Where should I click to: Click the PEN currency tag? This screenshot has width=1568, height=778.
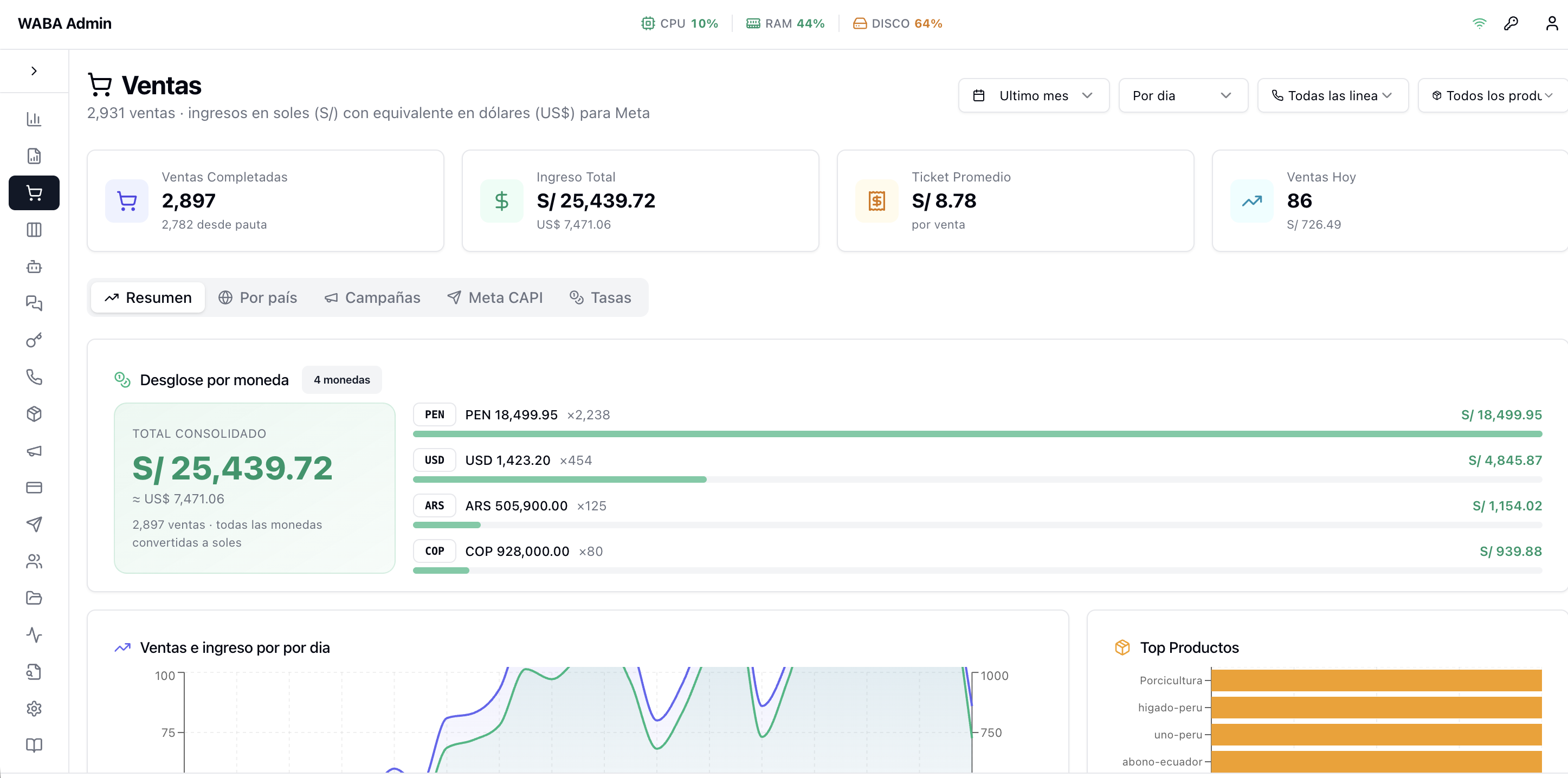coord(435,415)
